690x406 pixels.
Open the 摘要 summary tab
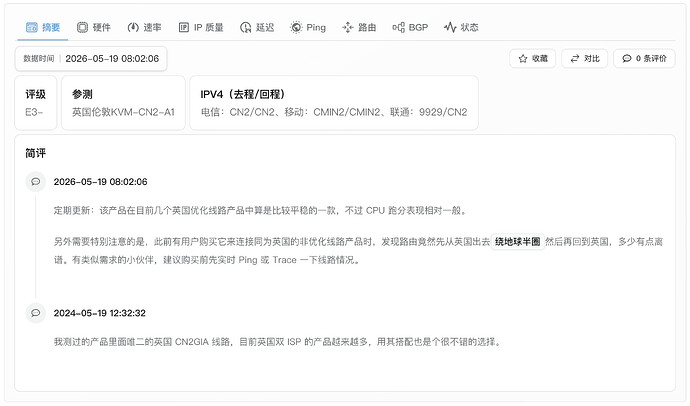(x=43, y=27)
